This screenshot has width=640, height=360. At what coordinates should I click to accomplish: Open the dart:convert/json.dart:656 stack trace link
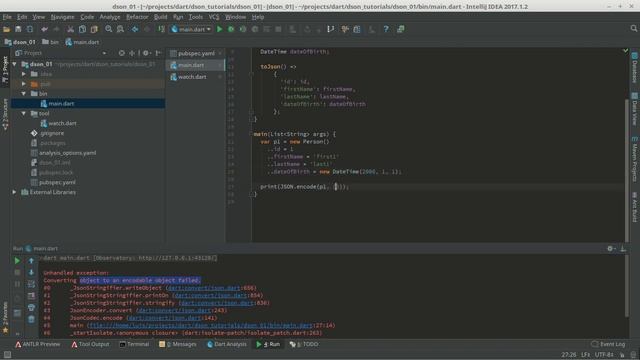204,288
